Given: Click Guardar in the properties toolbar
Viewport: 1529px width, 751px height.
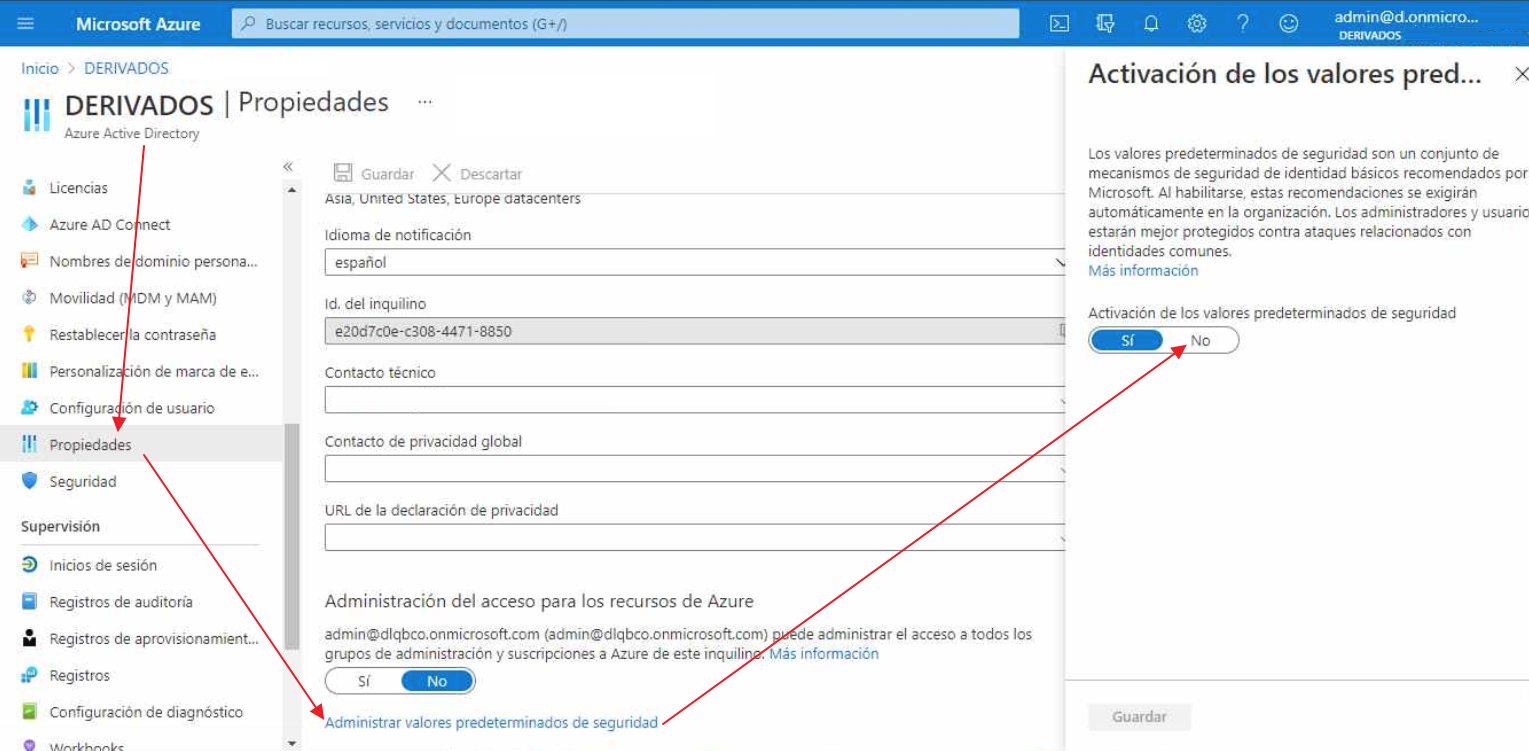Looking at the screenshot, I should pos(373,174).
